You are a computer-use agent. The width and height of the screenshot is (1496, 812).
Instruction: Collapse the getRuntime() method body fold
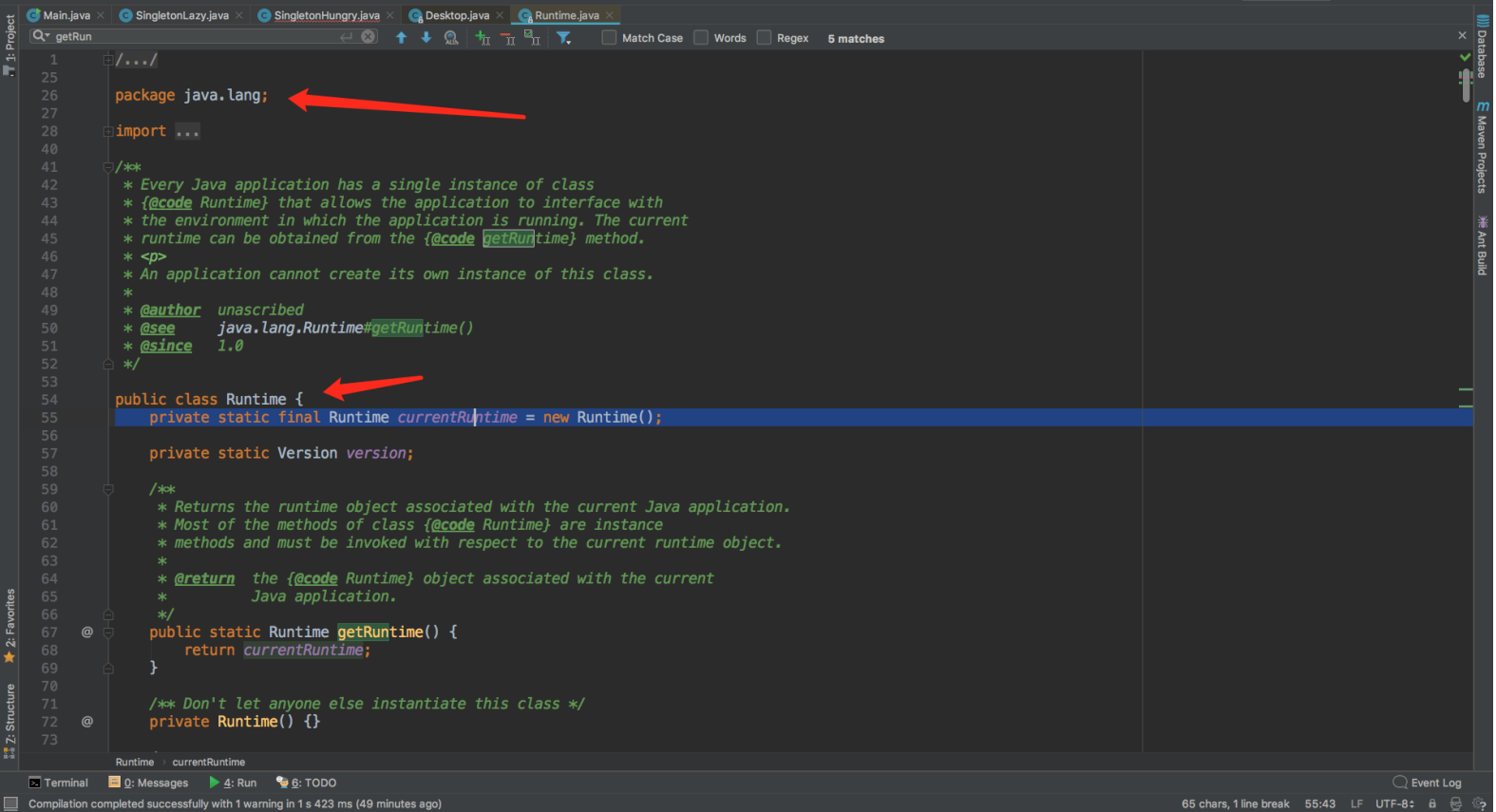108,633
